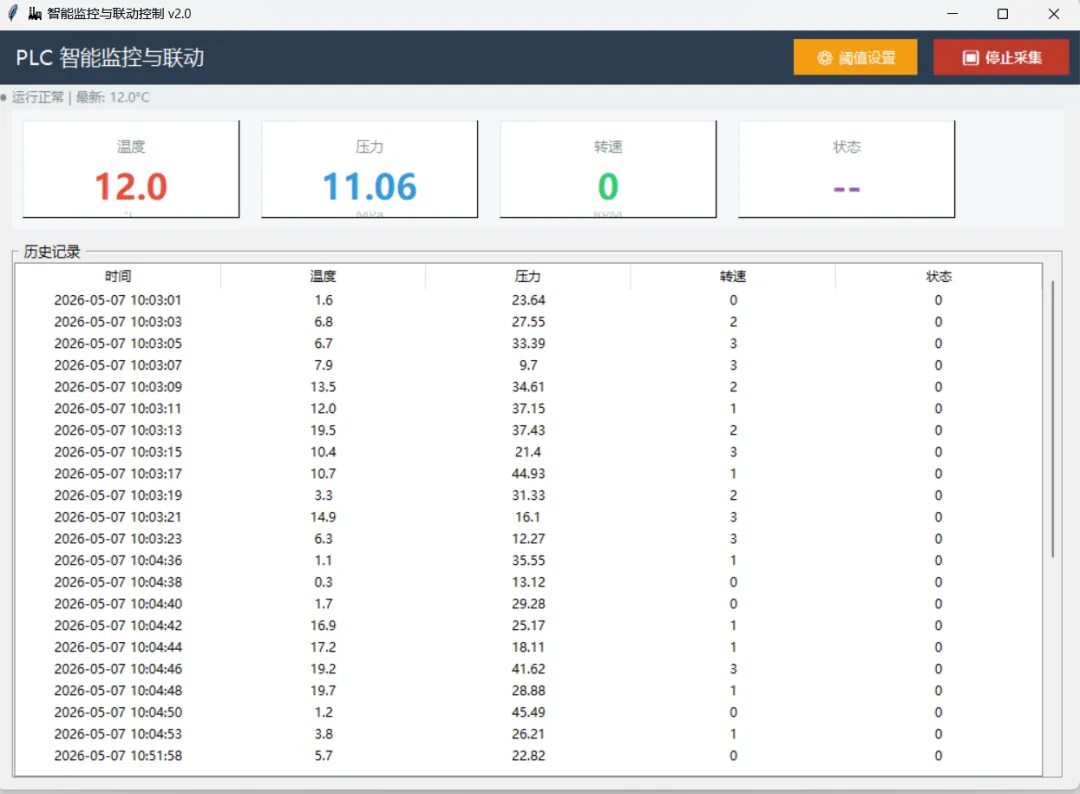Click the 历史记录 group label
This screenshot has height=794, width=1080.
coord(52,251)
